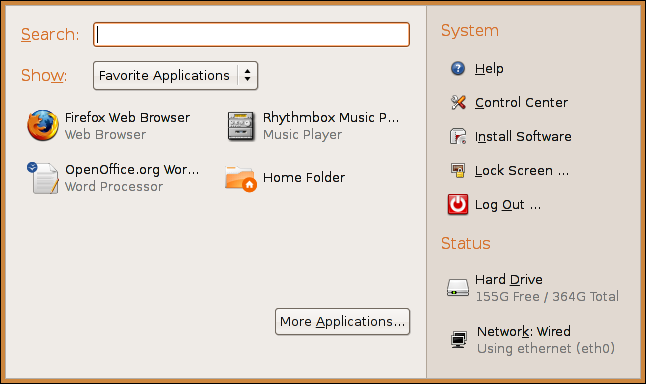Launch the OpenOffice.org Word Processor icon

[x=43, y=178]
